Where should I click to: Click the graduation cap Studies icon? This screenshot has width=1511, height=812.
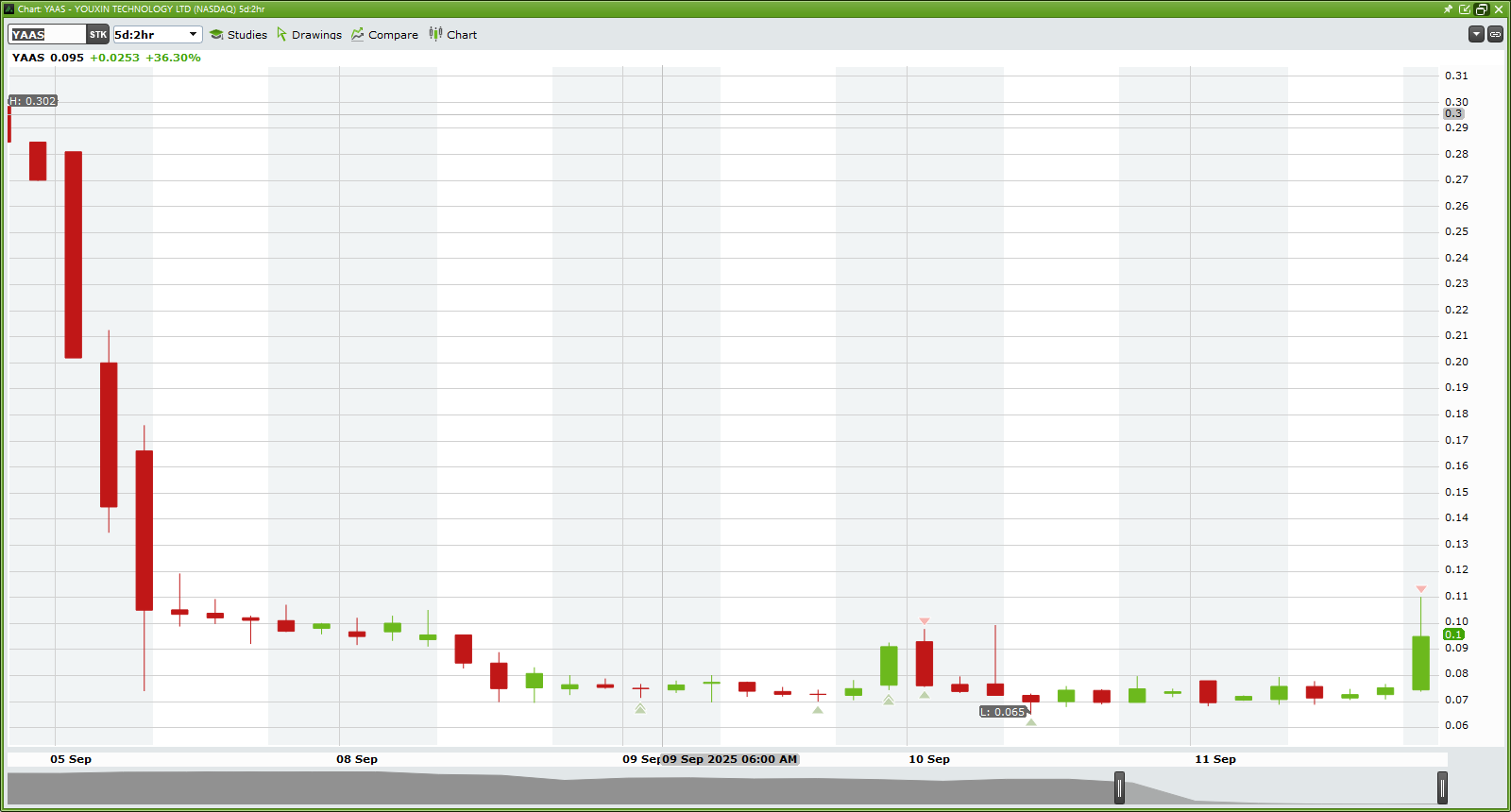point(216,35)
